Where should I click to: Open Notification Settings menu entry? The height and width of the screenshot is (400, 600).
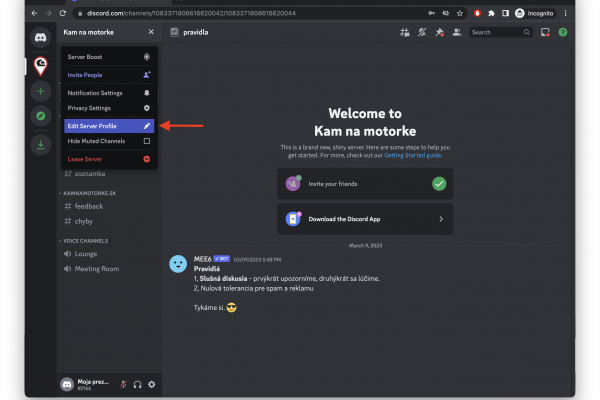coord(109,93)
